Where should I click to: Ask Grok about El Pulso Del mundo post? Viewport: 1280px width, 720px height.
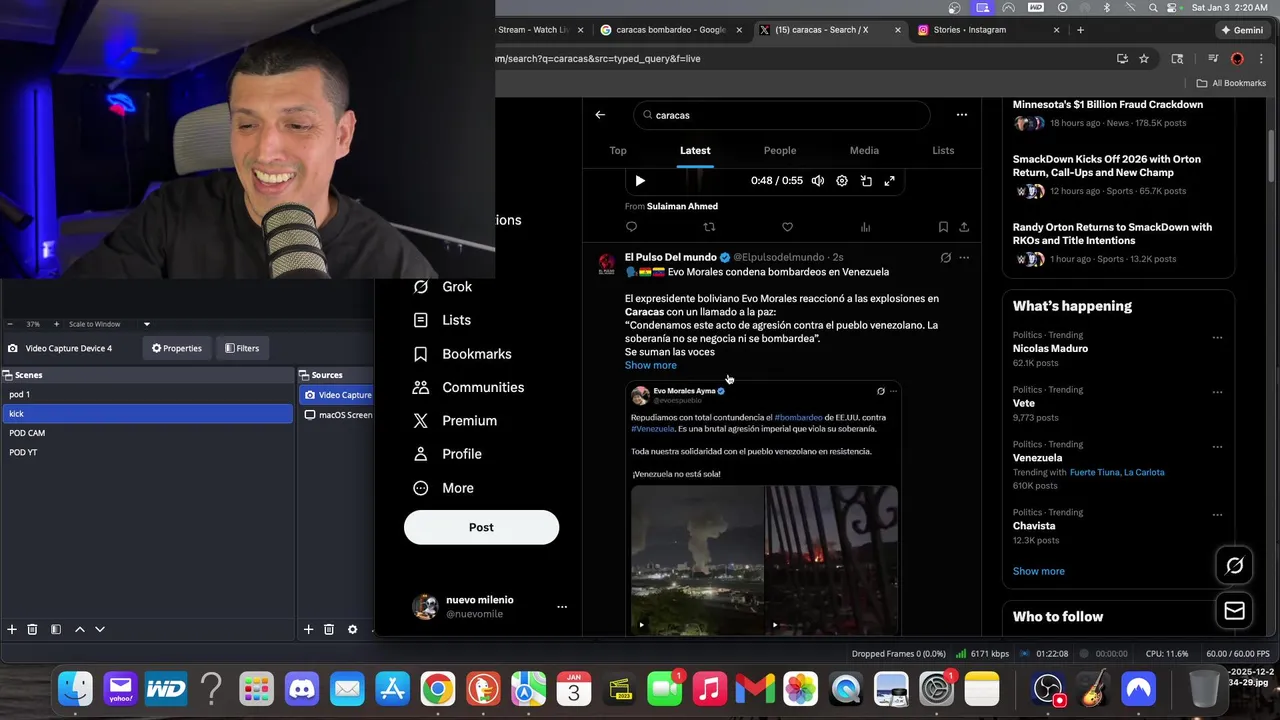(x=945, y=258)
